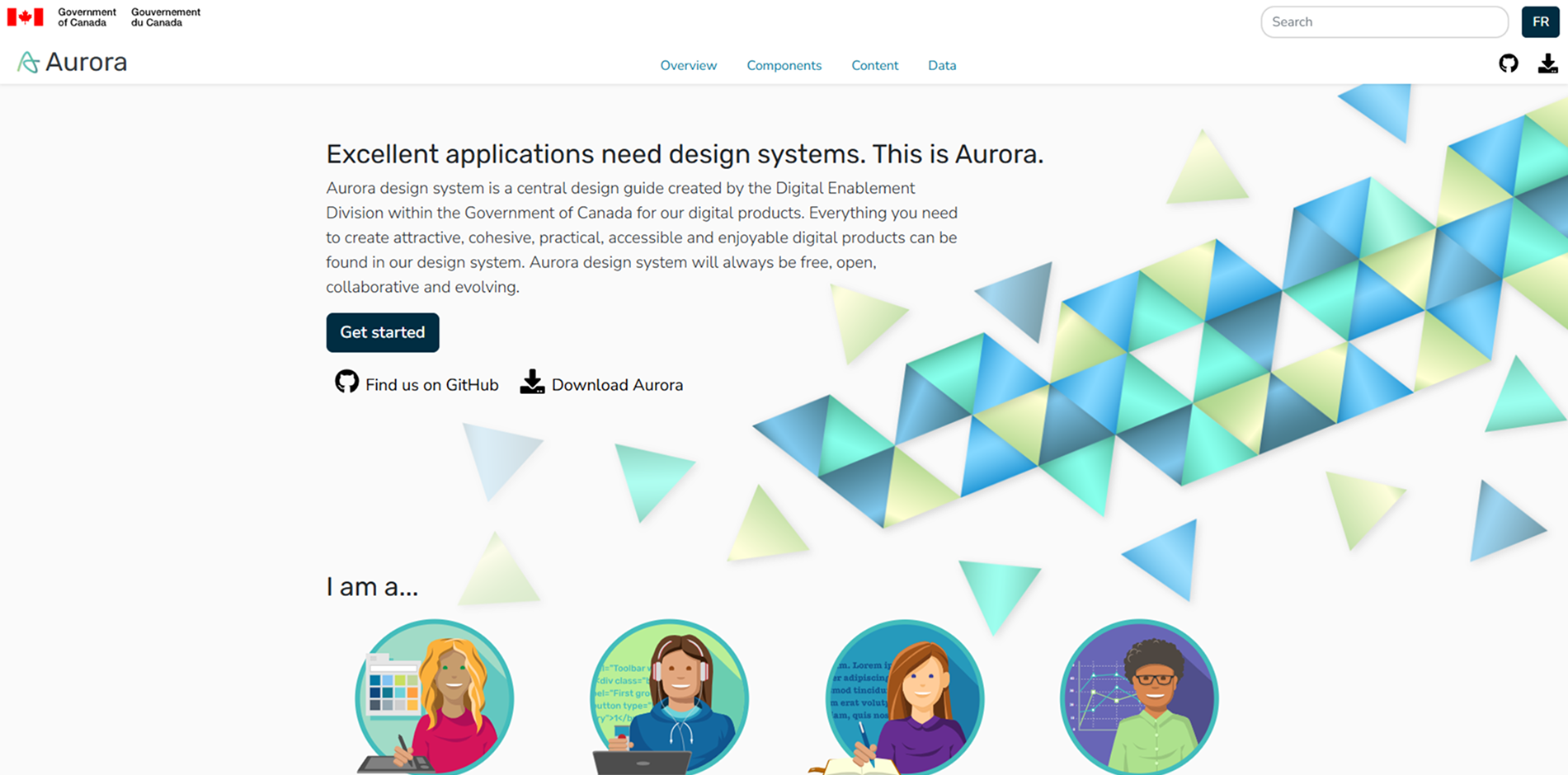
Task: Click the Government of Canada flag signature
Action: pyautogui.click(x=104, y=17)
